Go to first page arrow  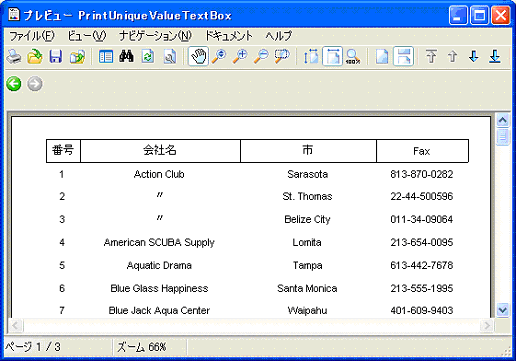[431, 56]
